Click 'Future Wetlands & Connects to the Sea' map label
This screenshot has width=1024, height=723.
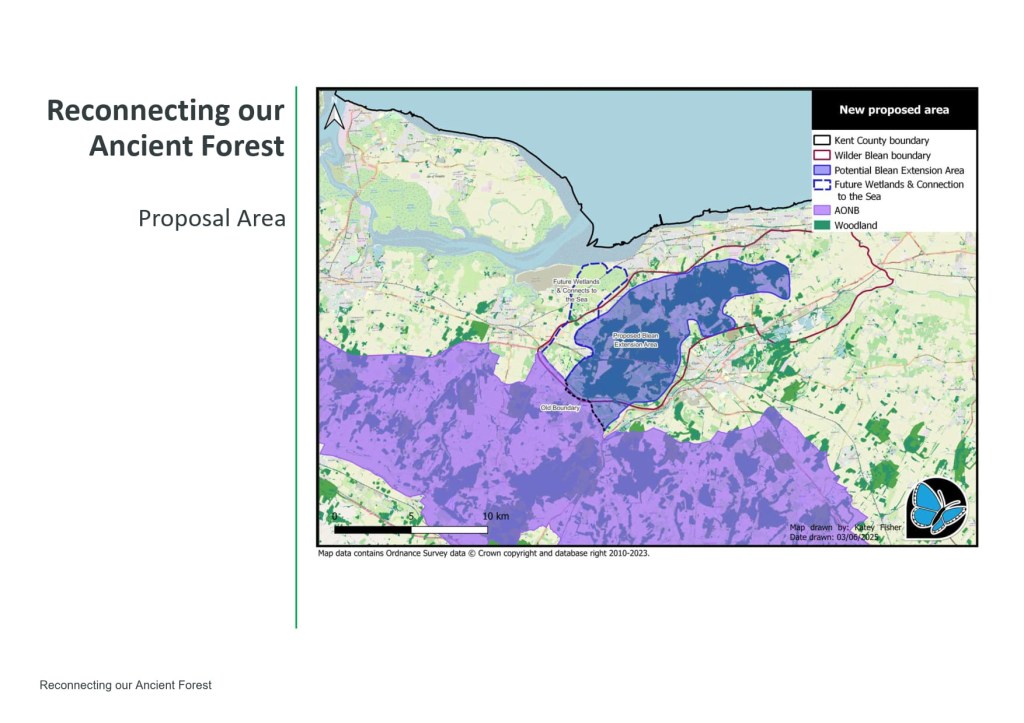tap(577, 291)
